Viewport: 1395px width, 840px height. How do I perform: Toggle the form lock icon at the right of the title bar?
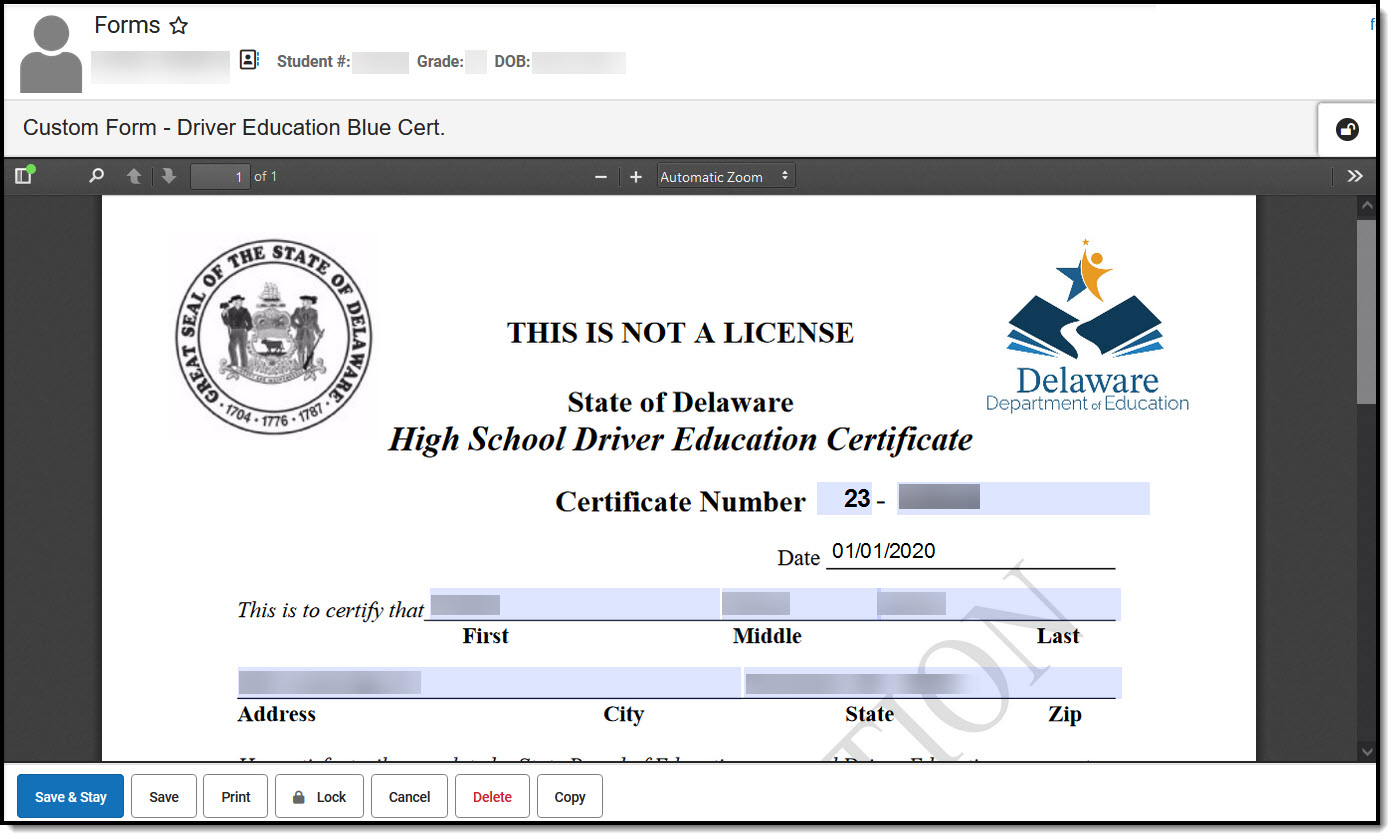[x=1347, y=129]
